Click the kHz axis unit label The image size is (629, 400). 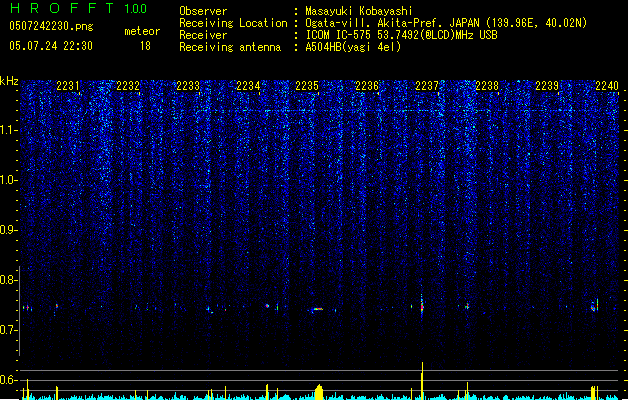point(9,81)
